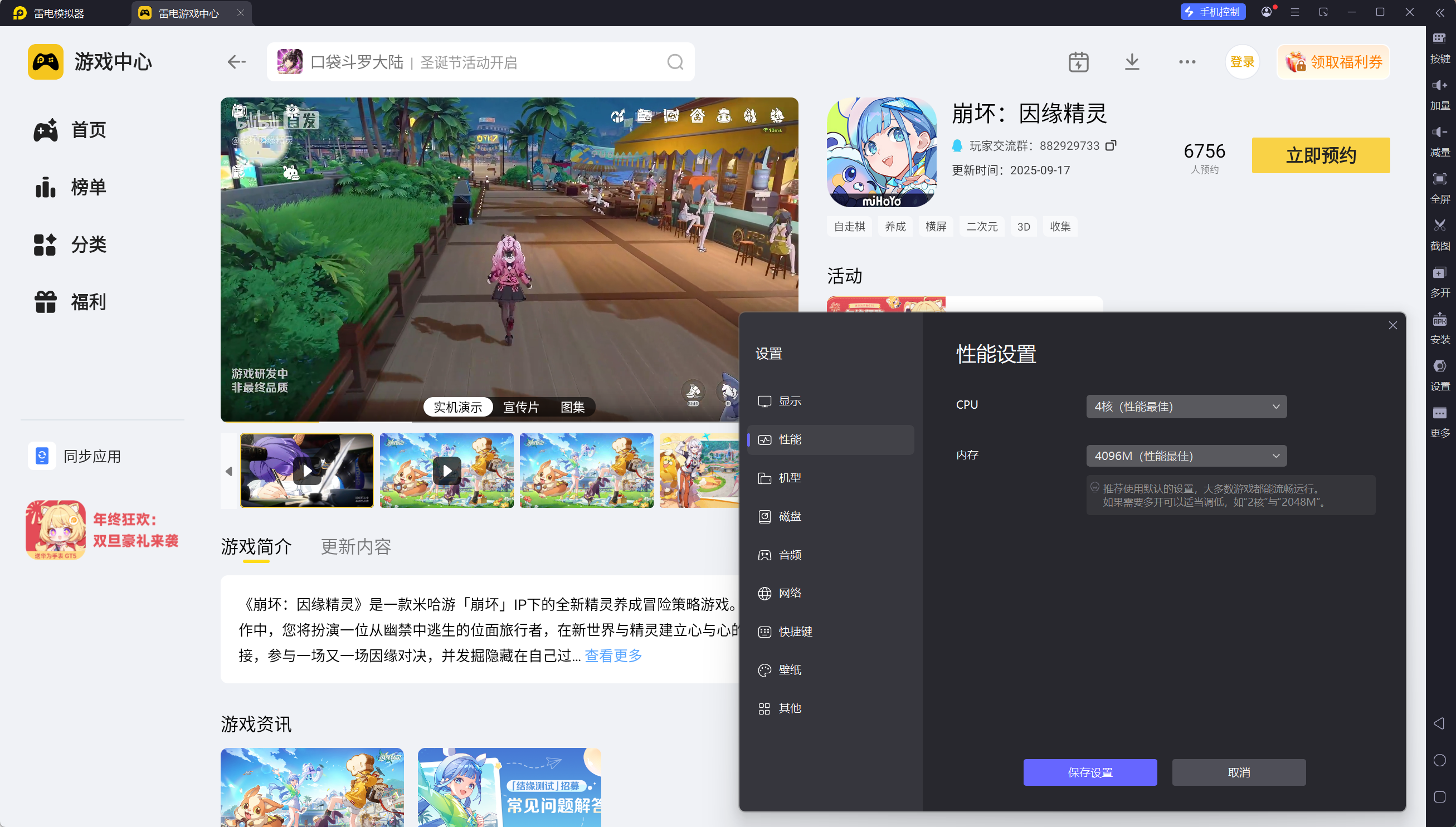Screen dimensions: 1456x827
Task: Click the screenshot scissors icon in right sidebar
Action: tap(1439, 227)
